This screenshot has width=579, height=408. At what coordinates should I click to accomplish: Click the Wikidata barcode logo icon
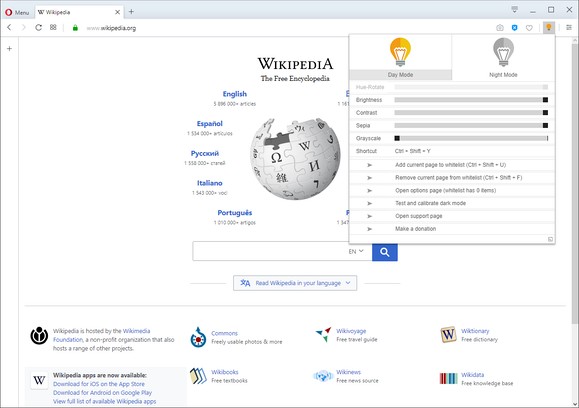click(x=448, y=378)
